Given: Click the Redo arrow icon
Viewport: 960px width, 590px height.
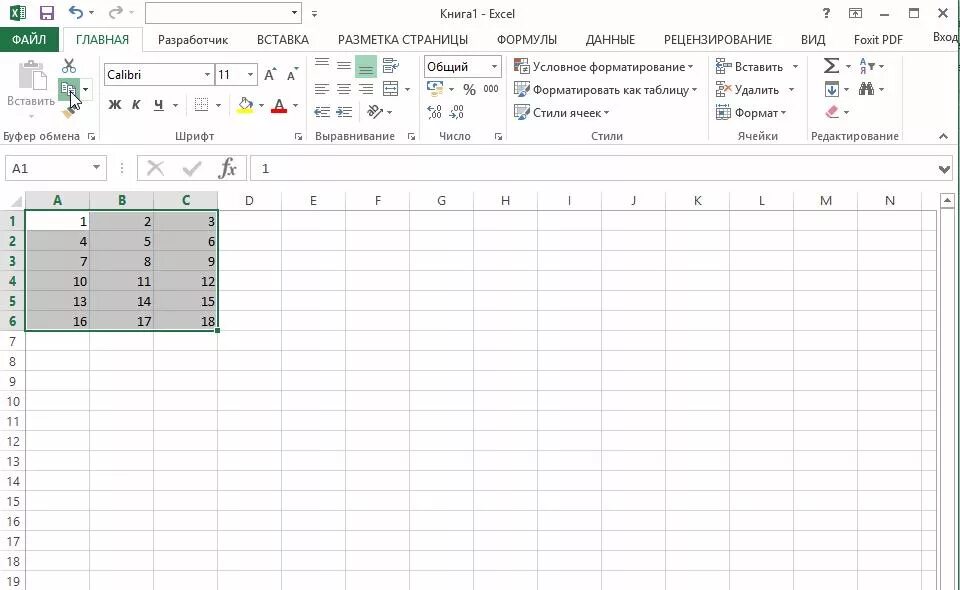Looking at the screenshot, I should [116, 12].
